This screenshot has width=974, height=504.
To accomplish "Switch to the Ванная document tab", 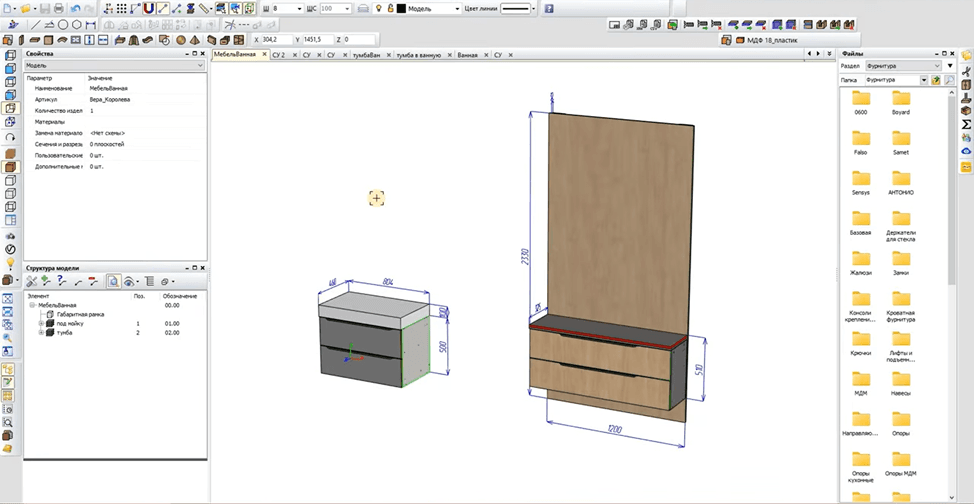I will coord(467,55).
